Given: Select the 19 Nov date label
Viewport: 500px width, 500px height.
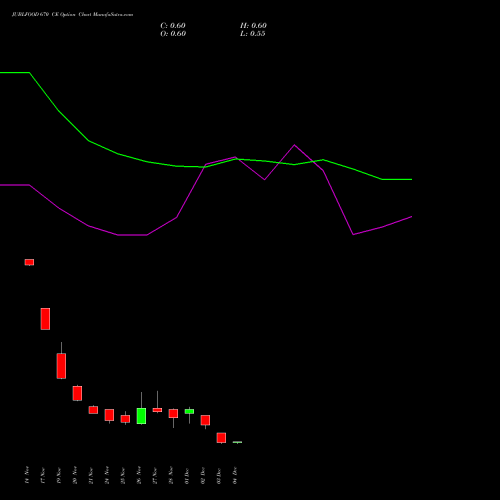Looking at the screenshot, I should pyautogui.click(x=59, y=475).
